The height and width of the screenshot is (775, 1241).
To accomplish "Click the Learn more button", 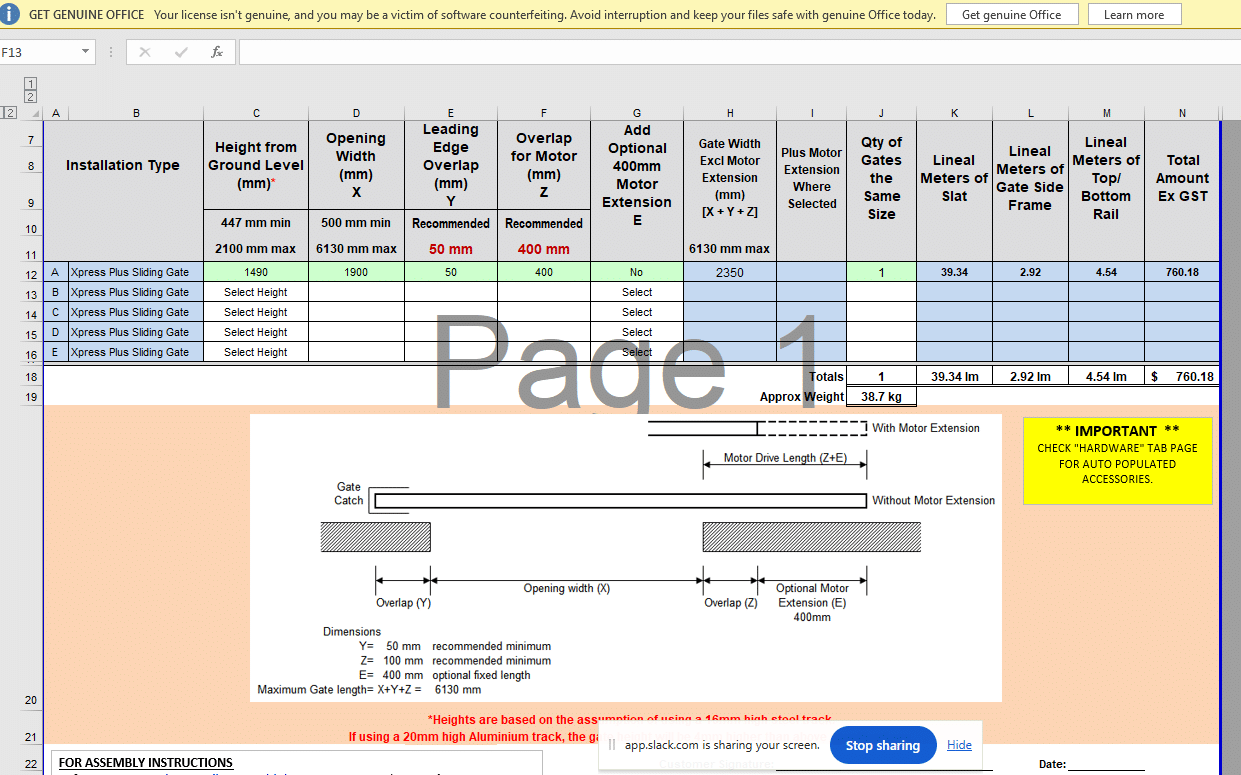I will click(1134, 15).
